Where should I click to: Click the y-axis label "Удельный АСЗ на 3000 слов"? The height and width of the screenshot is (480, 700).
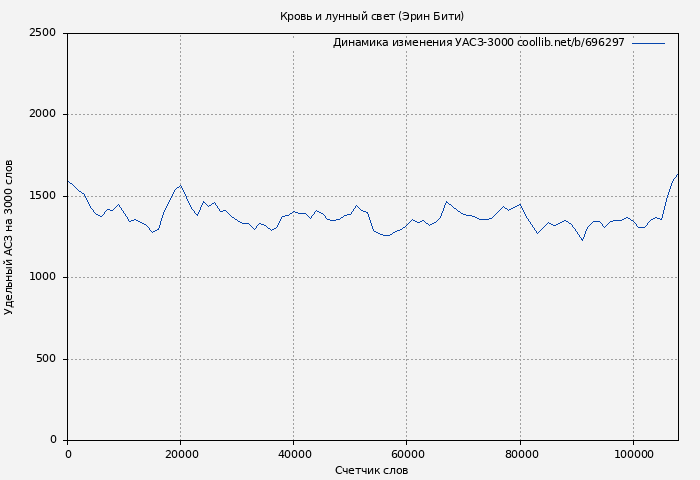coord(9,237)
